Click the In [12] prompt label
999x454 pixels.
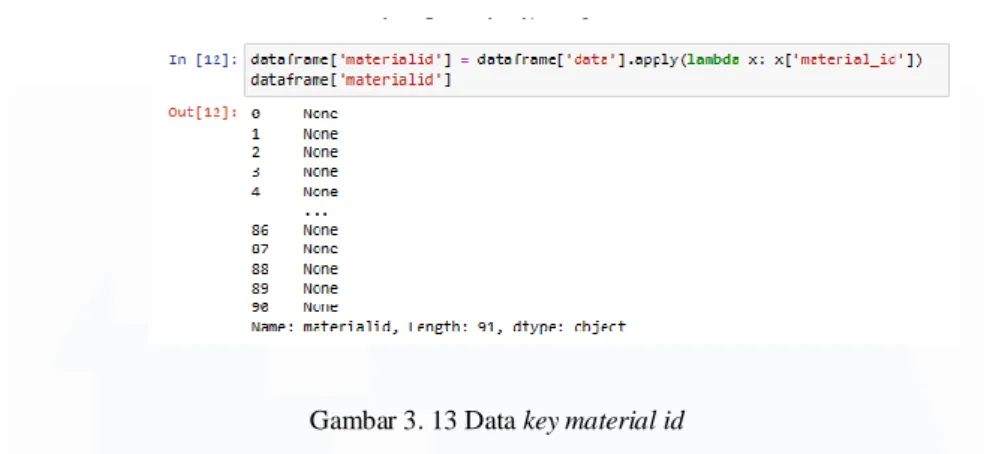point(203,60)
